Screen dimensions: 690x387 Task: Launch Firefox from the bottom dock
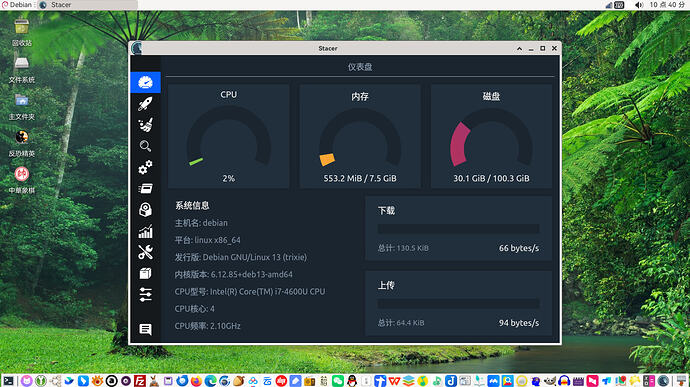(196, 381)
